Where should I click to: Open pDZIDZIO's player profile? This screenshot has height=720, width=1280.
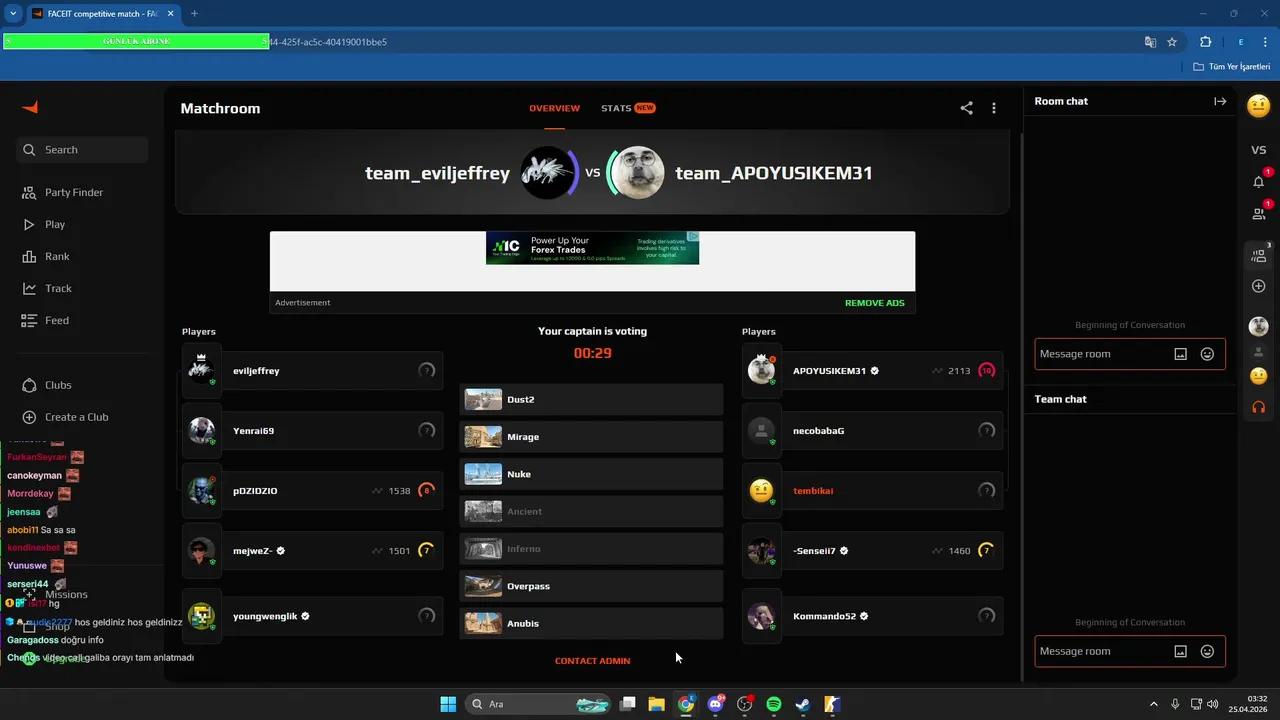point(255,491)
